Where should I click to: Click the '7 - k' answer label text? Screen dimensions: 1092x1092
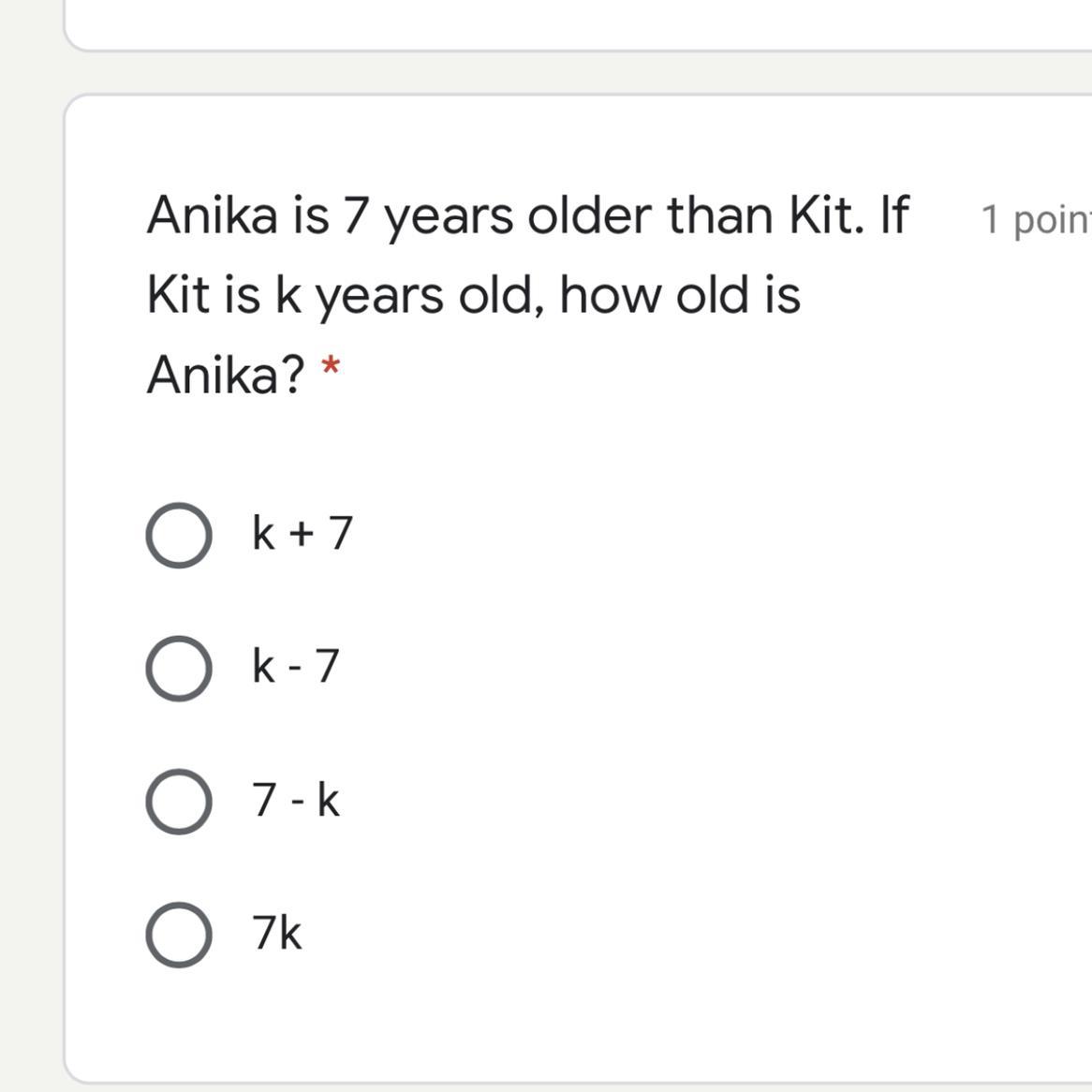click(295, 800)
